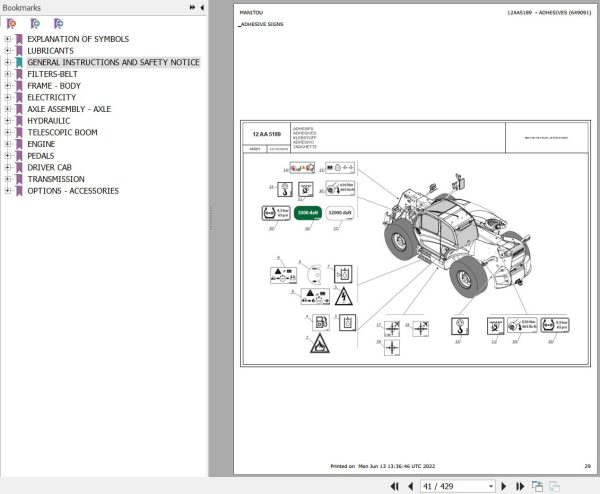Expand the OPTIONS - ACCESSORIES node
Image resolution: width=600 pixels, height=494 pixels.
7,191
